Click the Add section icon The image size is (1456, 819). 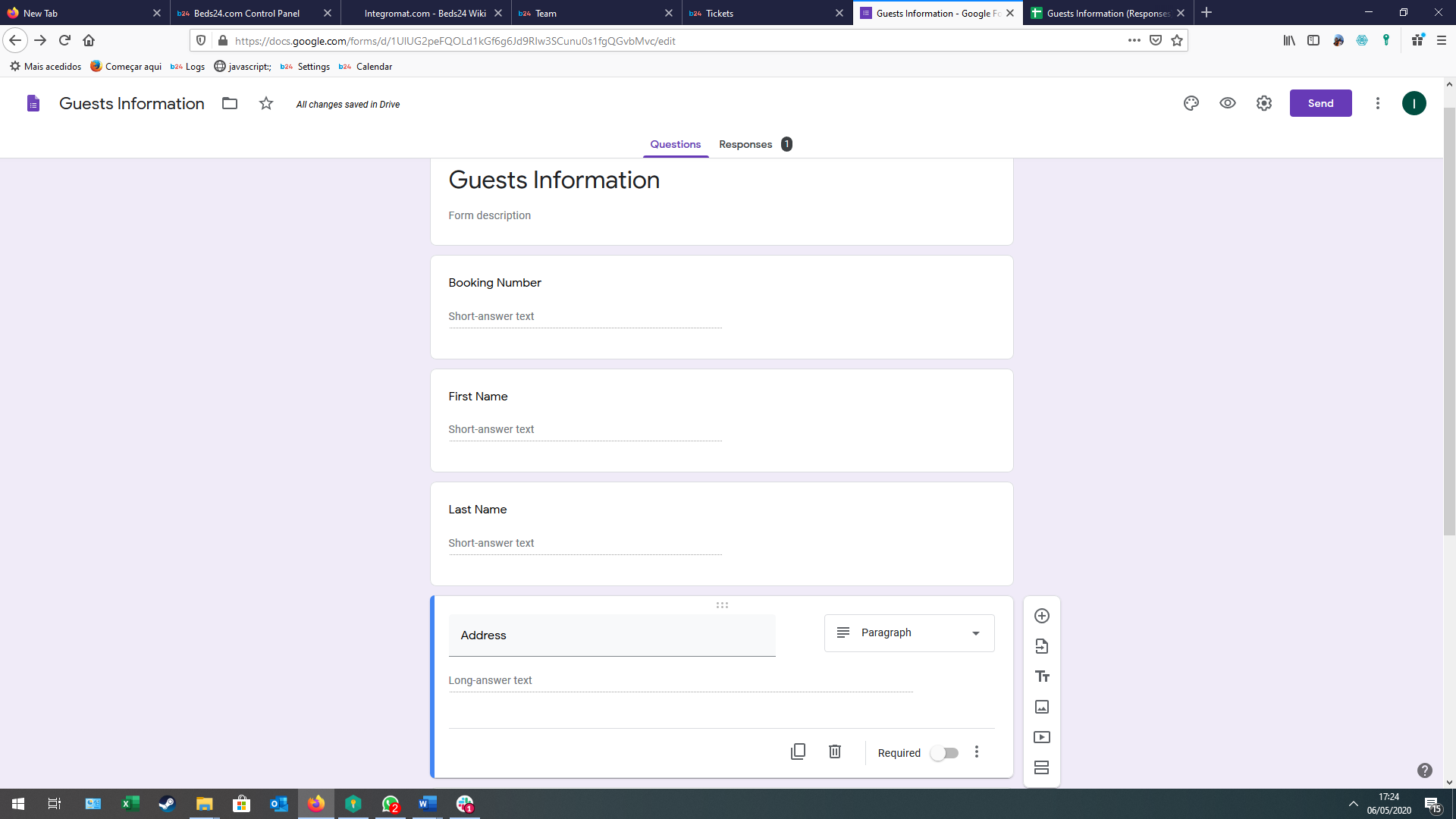tap(1042, 767)
